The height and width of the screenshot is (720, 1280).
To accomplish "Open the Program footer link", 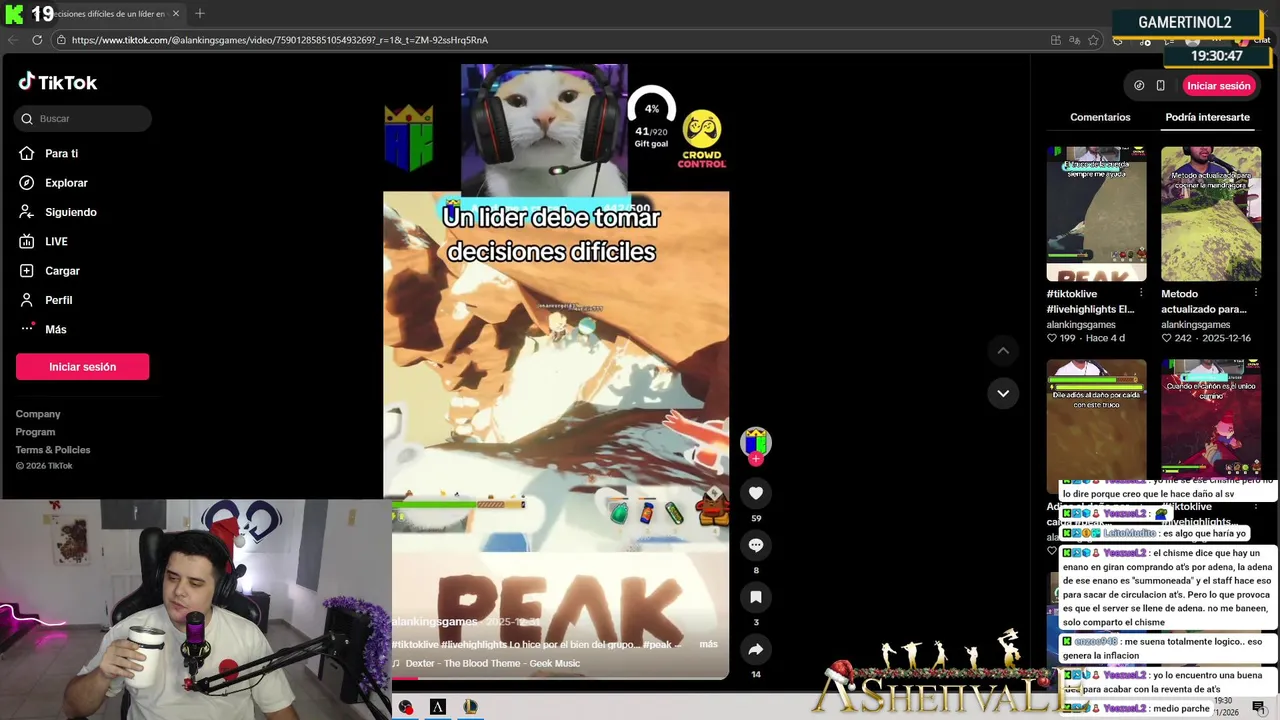I will (35, 432).
